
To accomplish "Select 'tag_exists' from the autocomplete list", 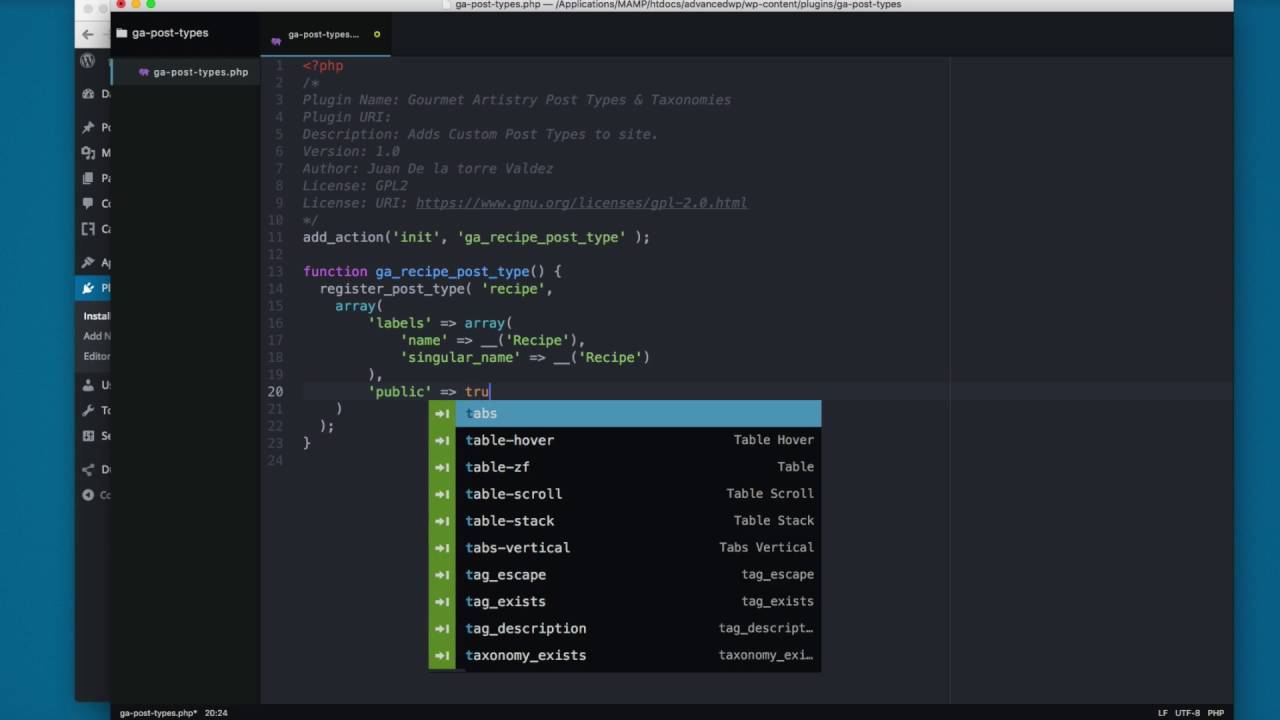I will click(x=625, y=602).
